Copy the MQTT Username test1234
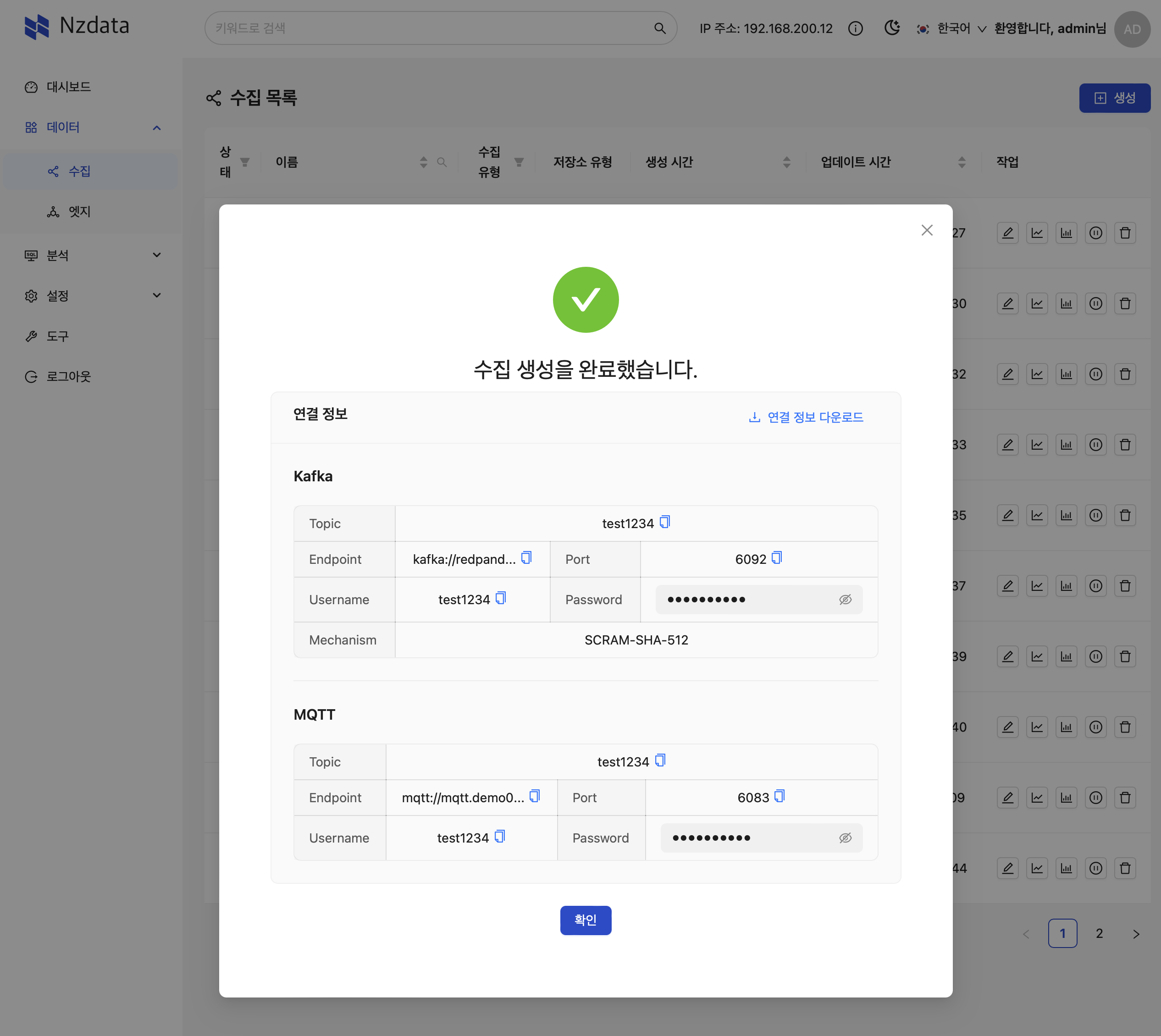Screen dimensions: 1161x1036 tap(500, 837)
